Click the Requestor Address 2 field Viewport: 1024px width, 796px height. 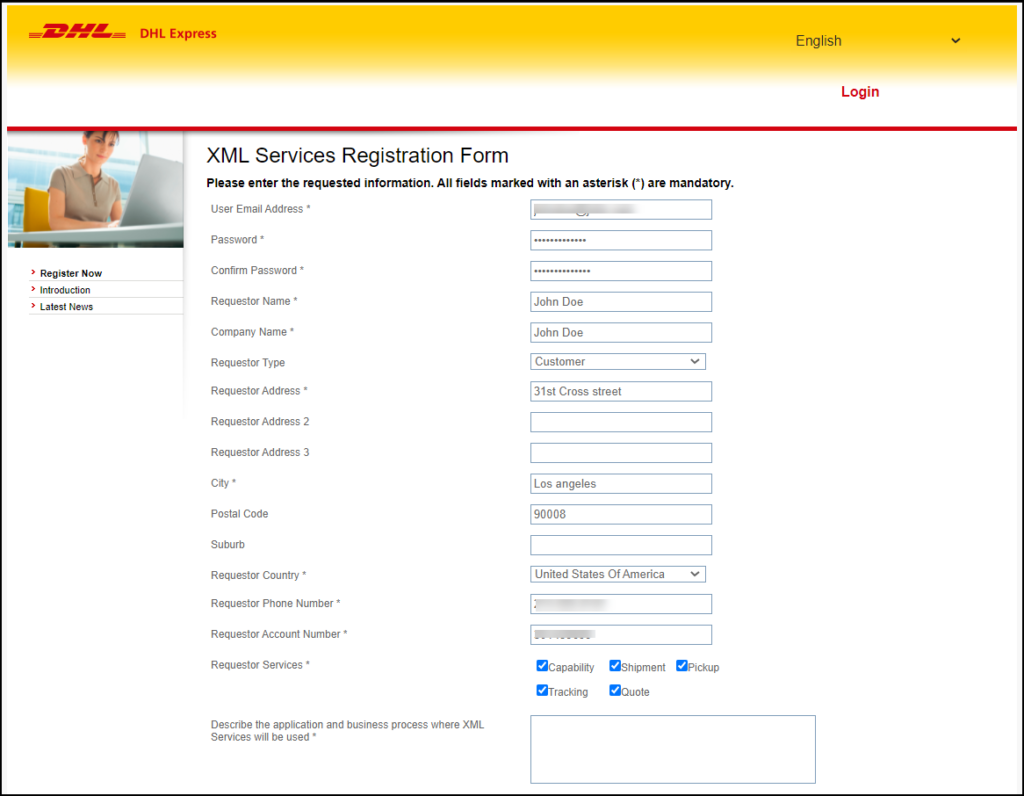[620, 422]
